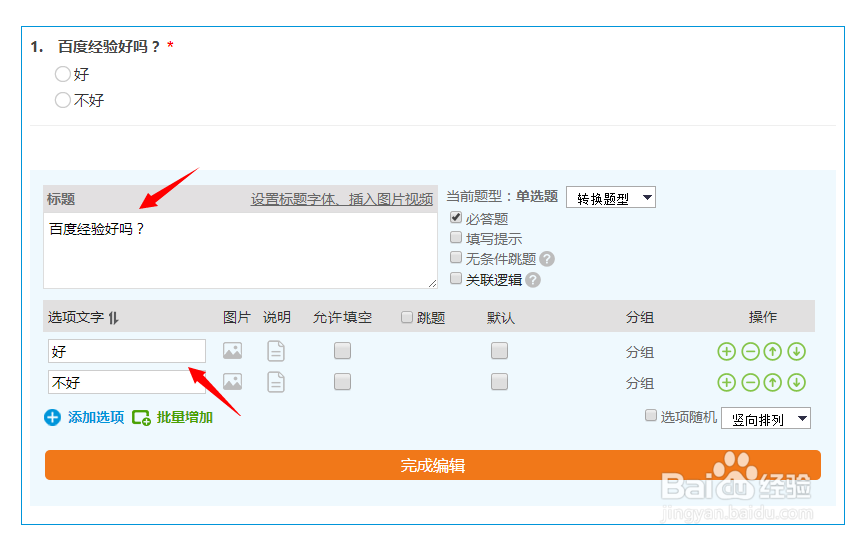Open the 转换题型 dropdown
This screenshot has height=543, width=862.
tap(611, 198)
